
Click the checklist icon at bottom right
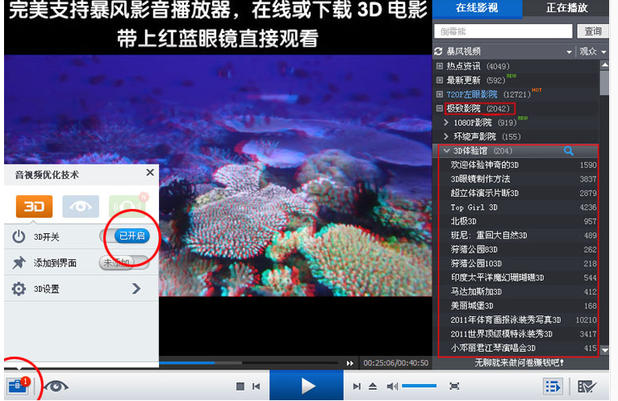[x=586, y=386]
